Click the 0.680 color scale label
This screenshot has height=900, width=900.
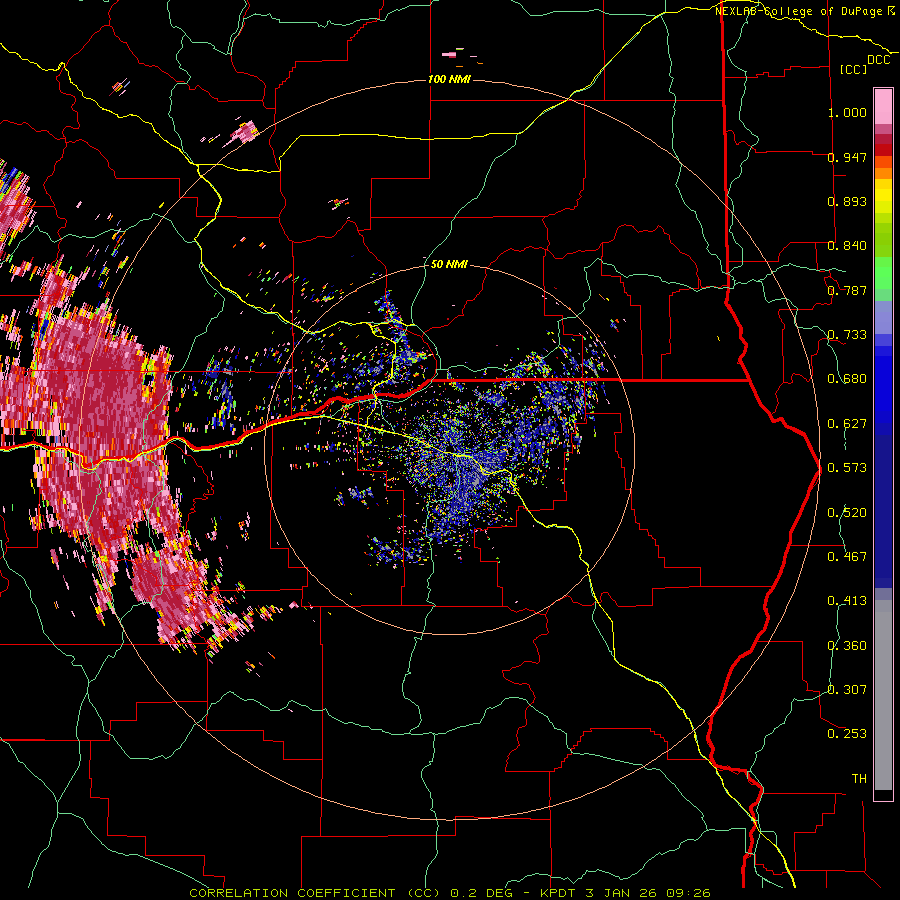847,379
